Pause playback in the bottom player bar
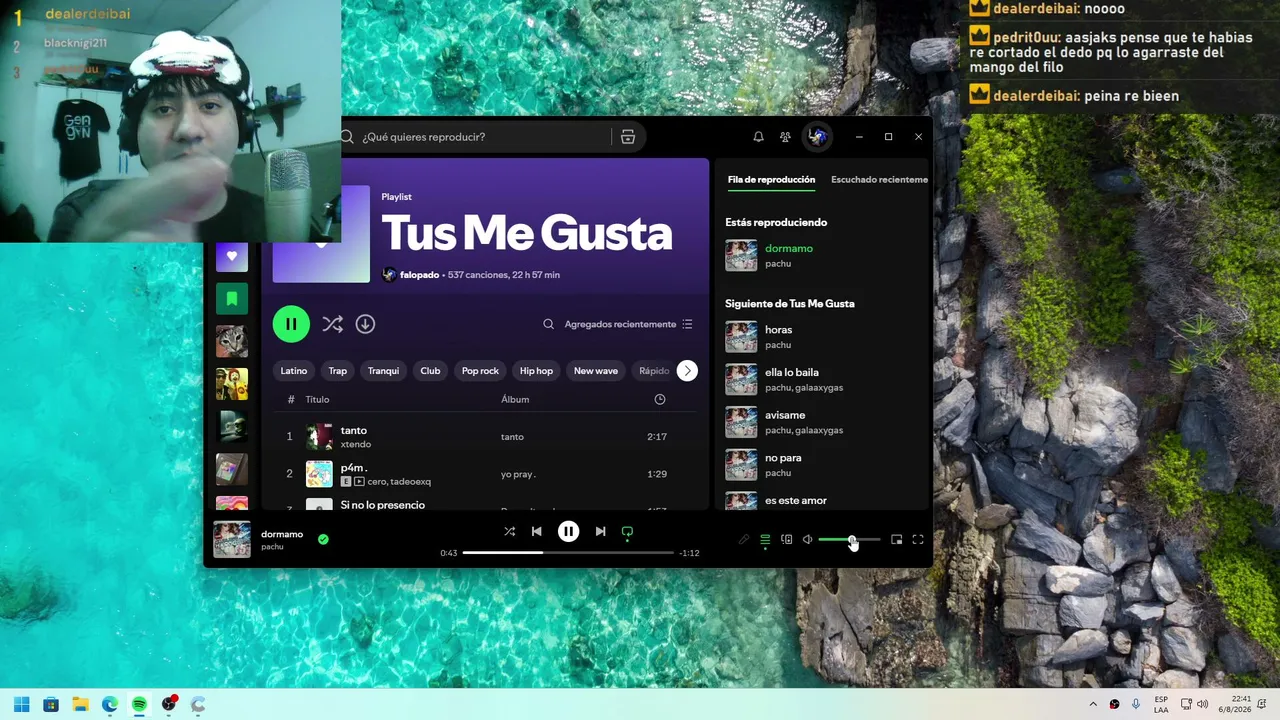Viewport: 1280px width, 720px height. (x=568, y=532)
